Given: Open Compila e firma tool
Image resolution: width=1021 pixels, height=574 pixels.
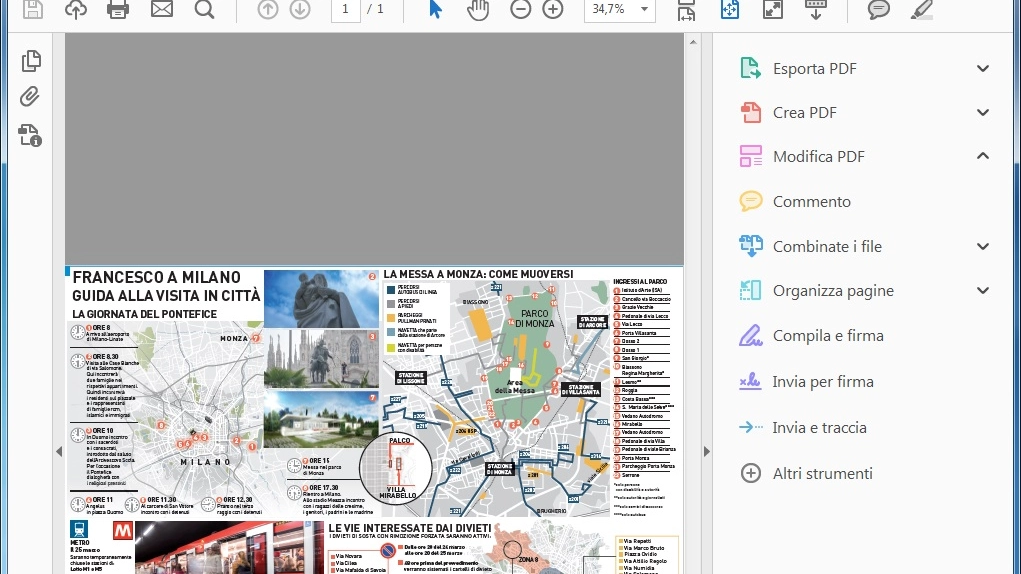Looking at the screenshot, I should point(828,336).
